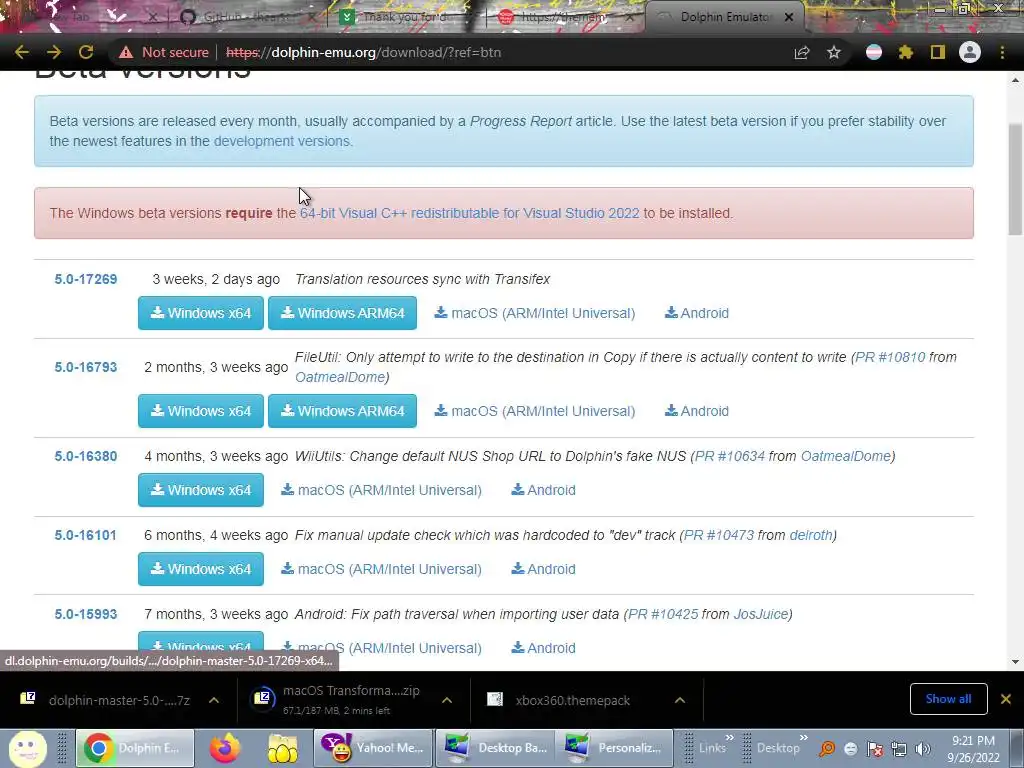Launch Firefox from the taskbar
Viewport: 1024px width, 768px height.
pyautogui.click(x=225, y=748)
